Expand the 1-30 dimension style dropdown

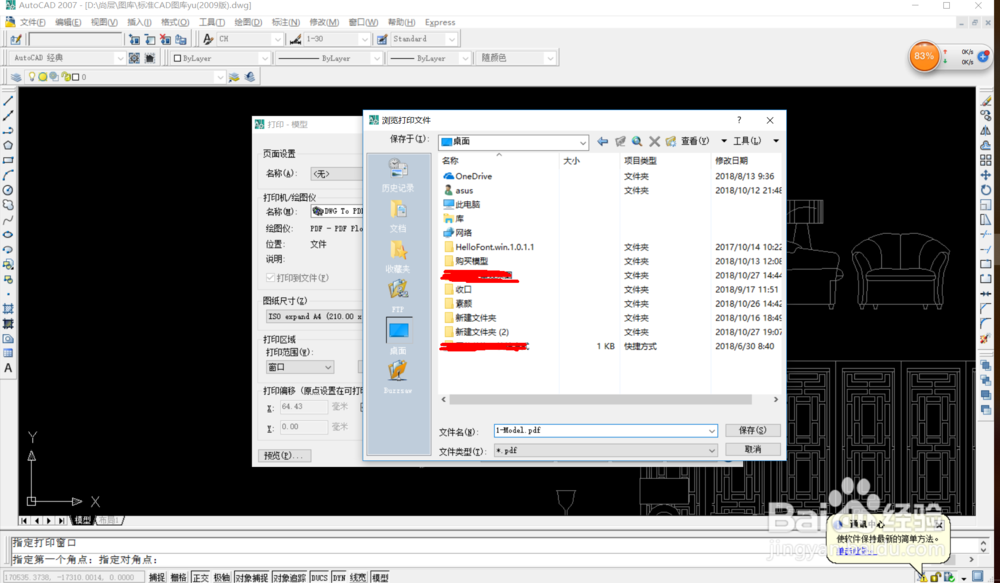click(x=365, y=39)
